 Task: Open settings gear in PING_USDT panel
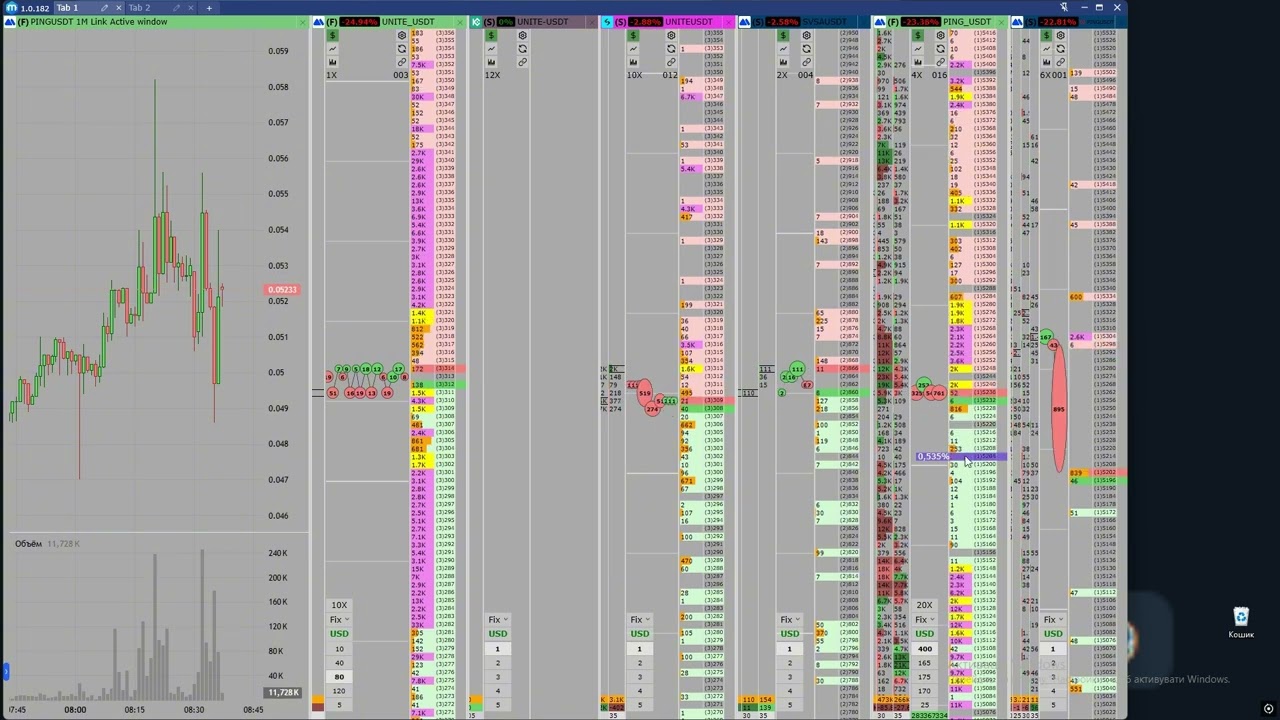tap(940, 36)
